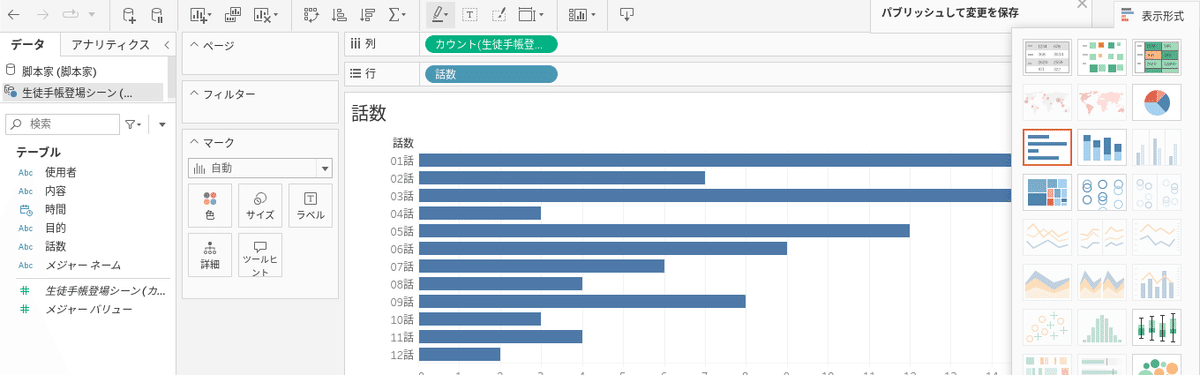Collapse the フィルター card
Viewport: 1200px width, 375px height.
click(194, 94)
